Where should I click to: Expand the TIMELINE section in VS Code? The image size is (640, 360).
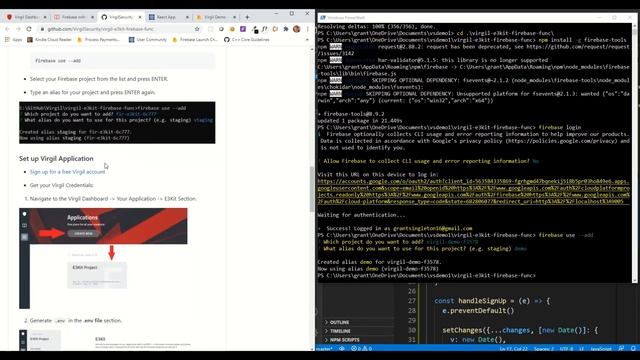point(340,331)
